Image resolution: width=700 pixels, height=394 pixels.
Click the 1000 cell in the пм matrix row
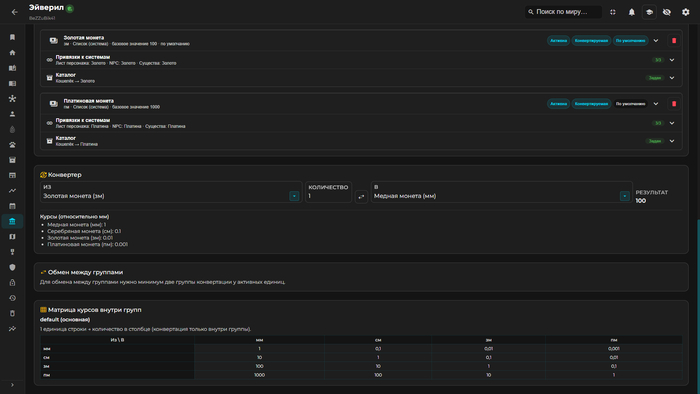click(259, 375)
